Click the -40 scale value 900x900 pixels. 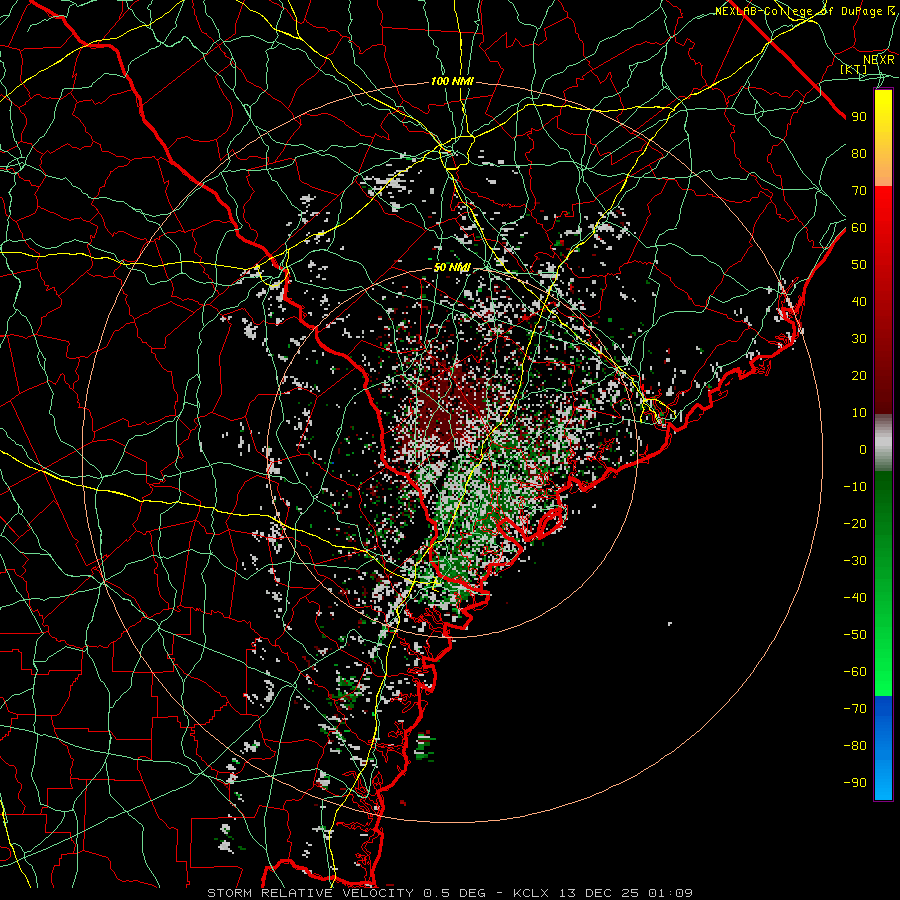[855, 598]
